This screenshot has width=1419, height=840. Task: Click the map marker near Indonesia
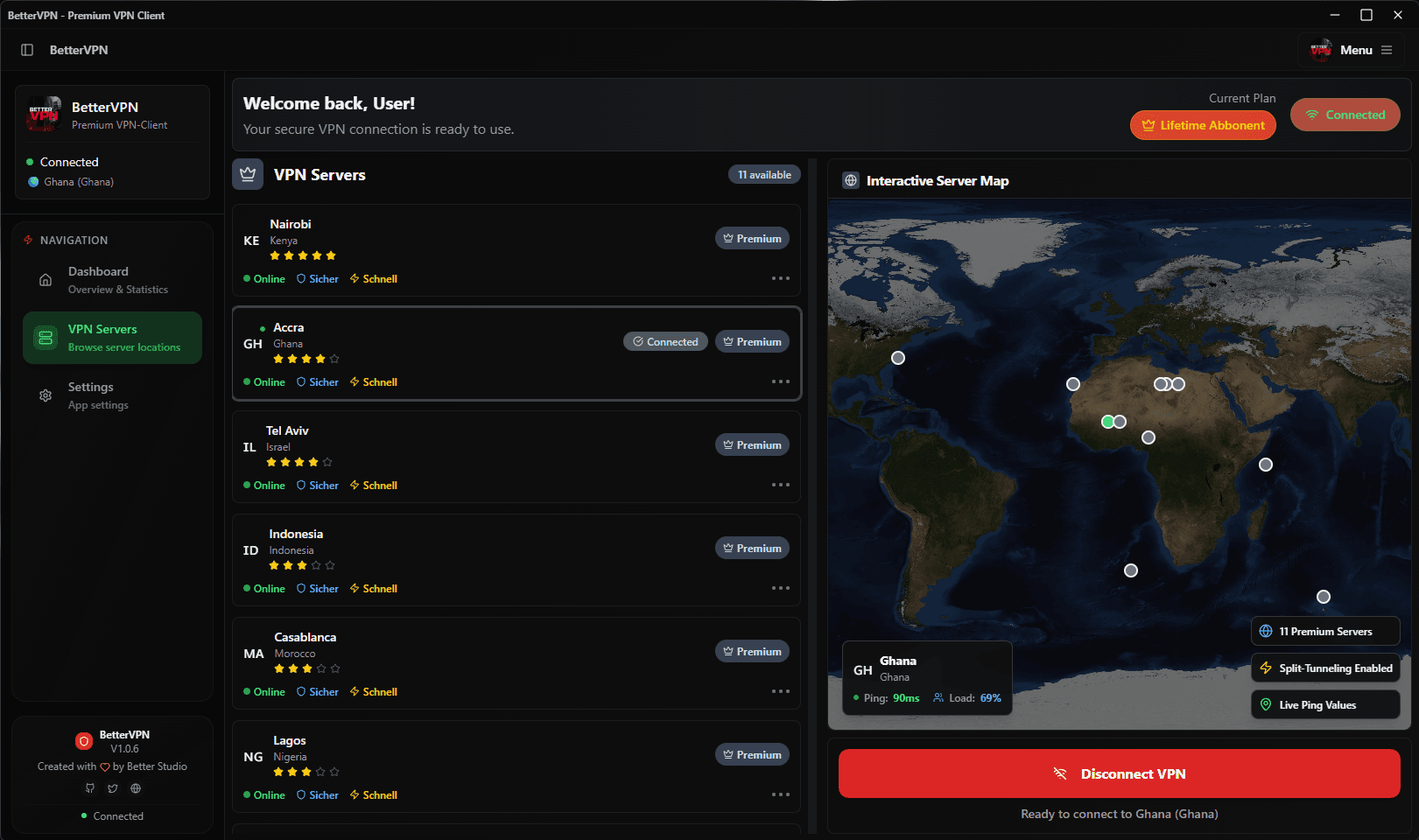1324,597
